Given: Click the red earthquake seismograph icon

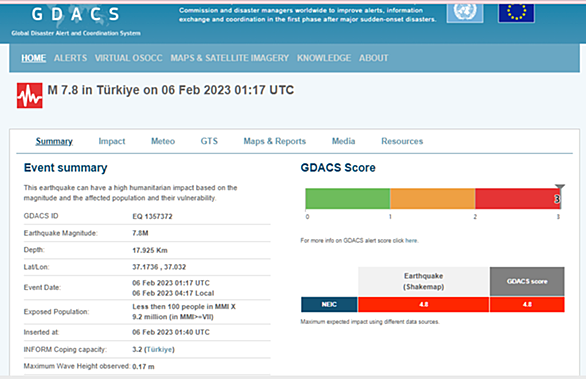Looking at the screenshot, I should point(30,95).
